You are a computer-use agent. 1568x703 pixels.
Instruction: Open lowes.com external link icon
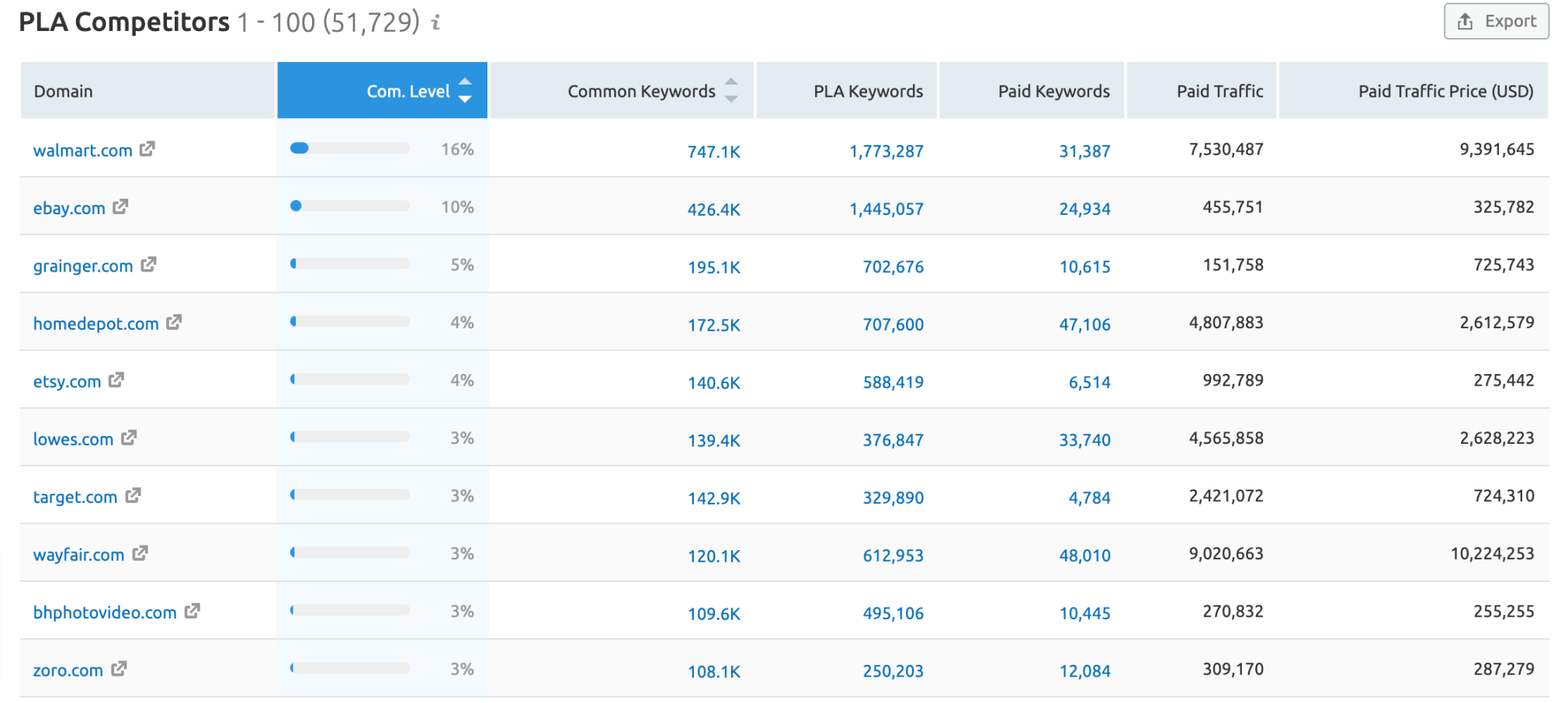[129, 437]
